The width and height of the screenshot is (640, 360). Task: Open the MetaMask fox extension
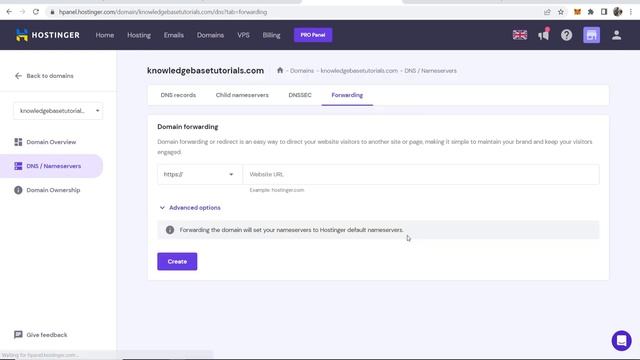coord(577,12)
